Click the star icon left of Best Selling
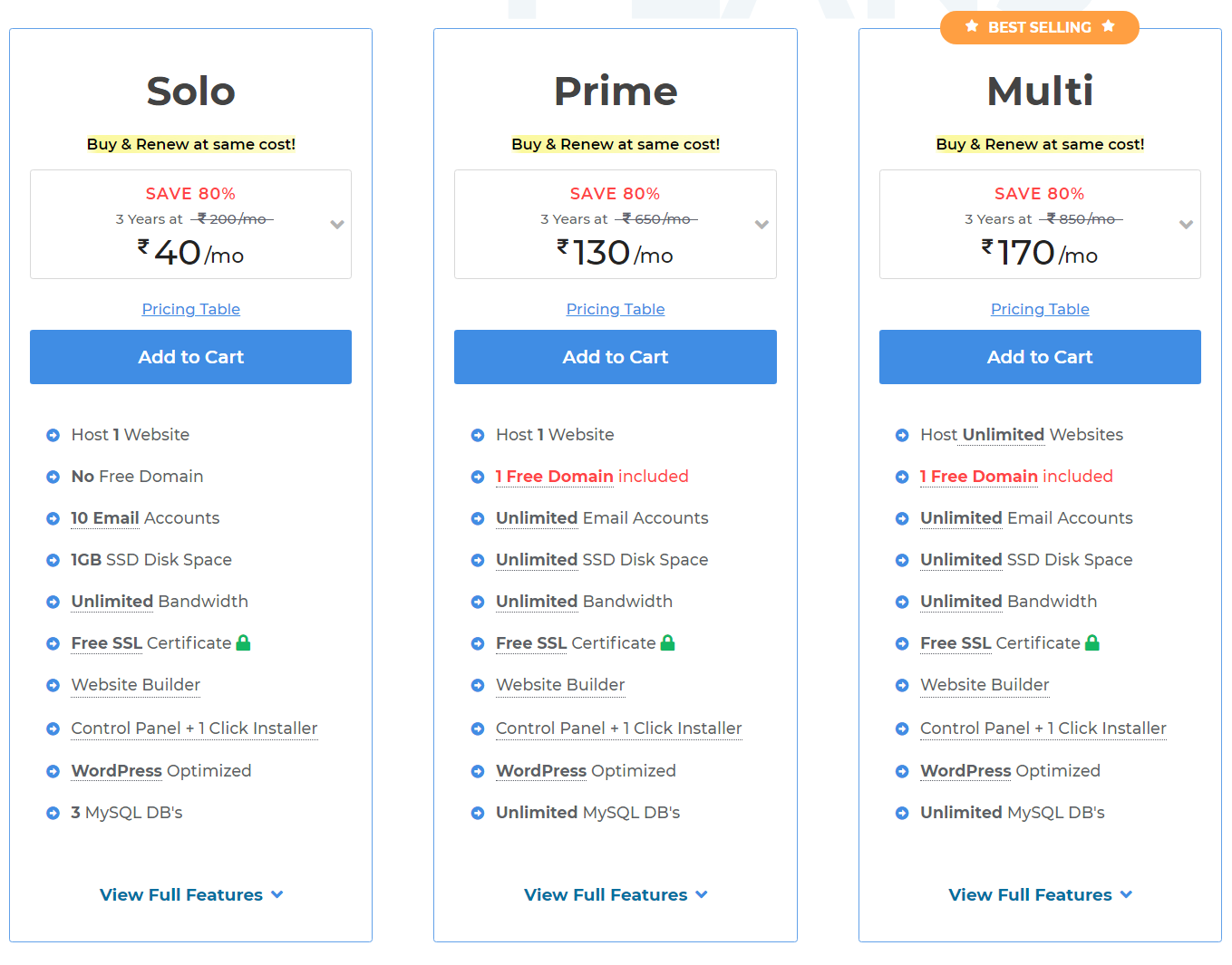 click(972, 27)
